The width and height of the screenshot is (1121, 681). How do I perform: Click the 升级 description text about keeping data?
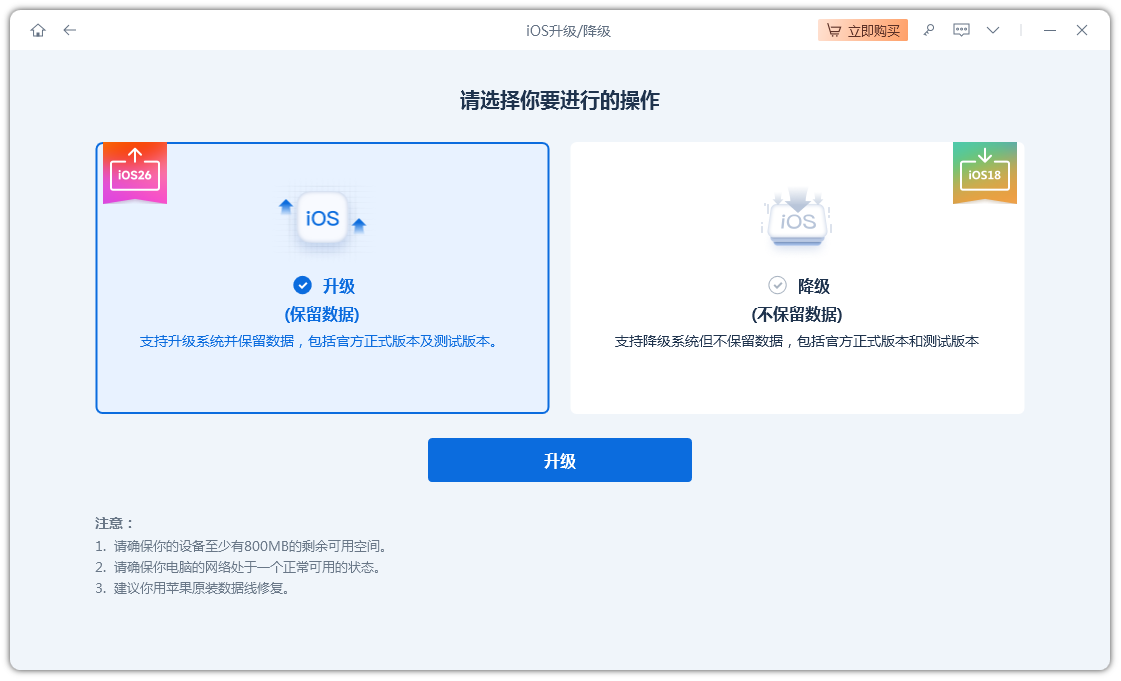point(320,341)
